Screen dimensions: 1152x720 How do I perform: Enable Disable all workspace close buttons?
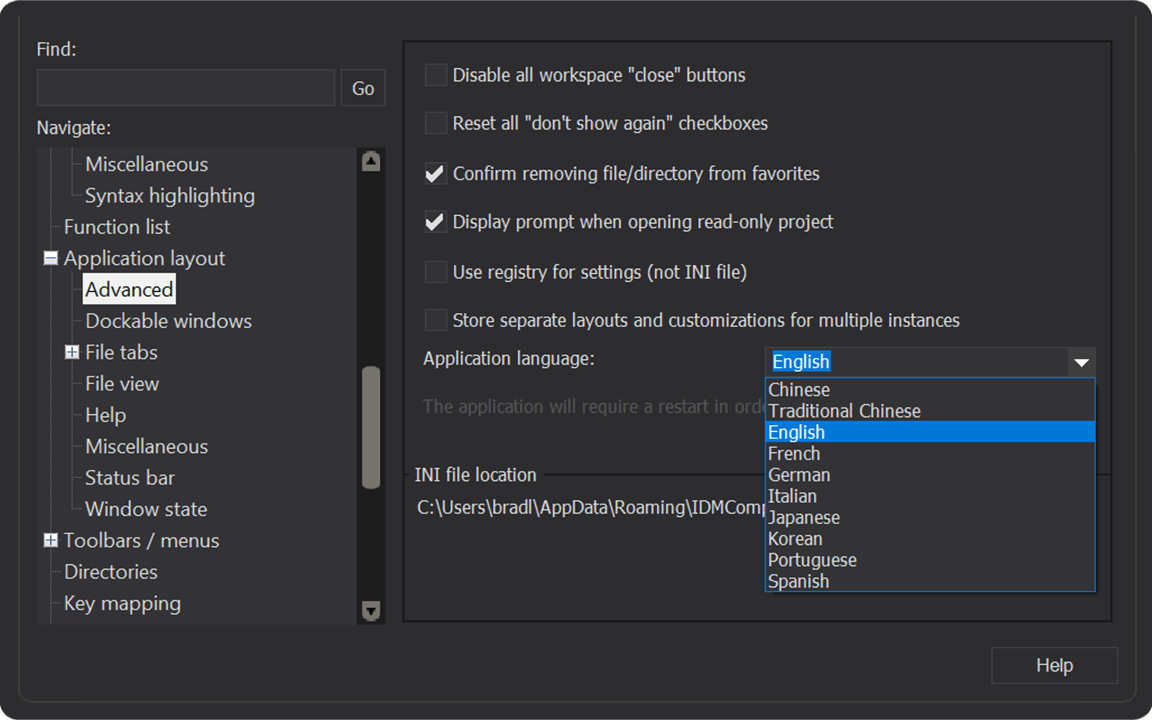tap(436, 75)
